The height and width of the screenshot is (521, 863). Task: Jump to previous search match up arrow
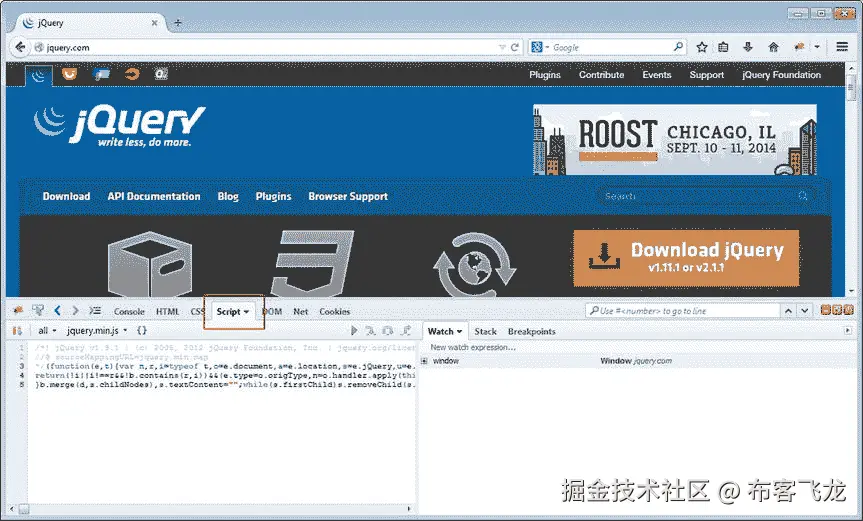pyautogui.click(x=788, y=311)
